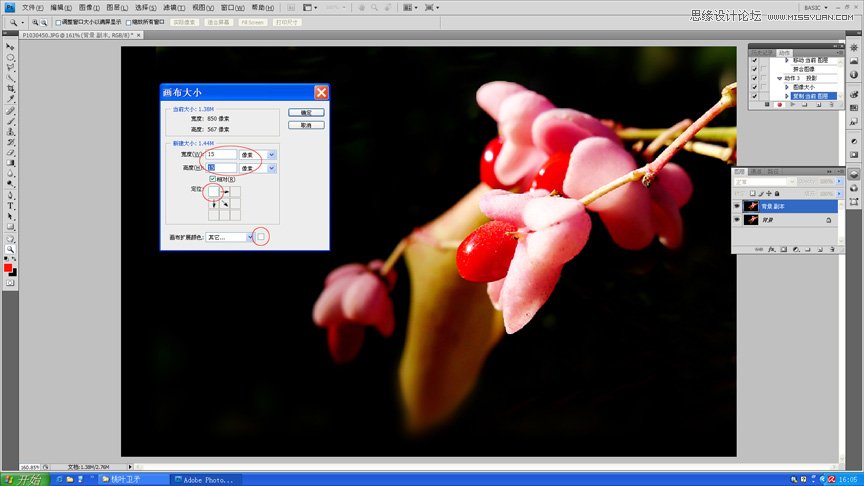Click the 打印尺寸 button
The image size is (864, 486).
point(287,23)
